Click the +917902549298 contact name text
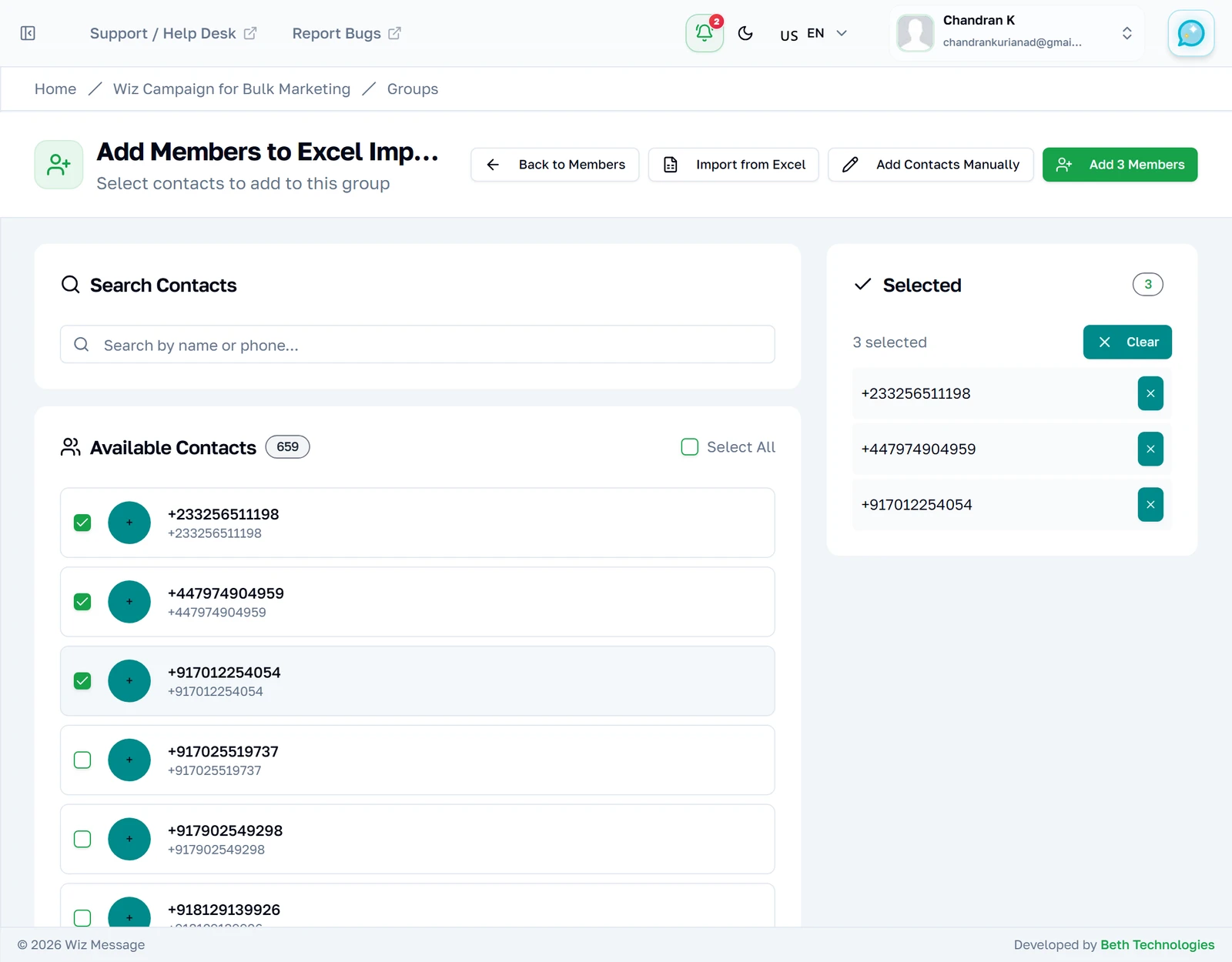1232x962 pixels. coord(226,830)
